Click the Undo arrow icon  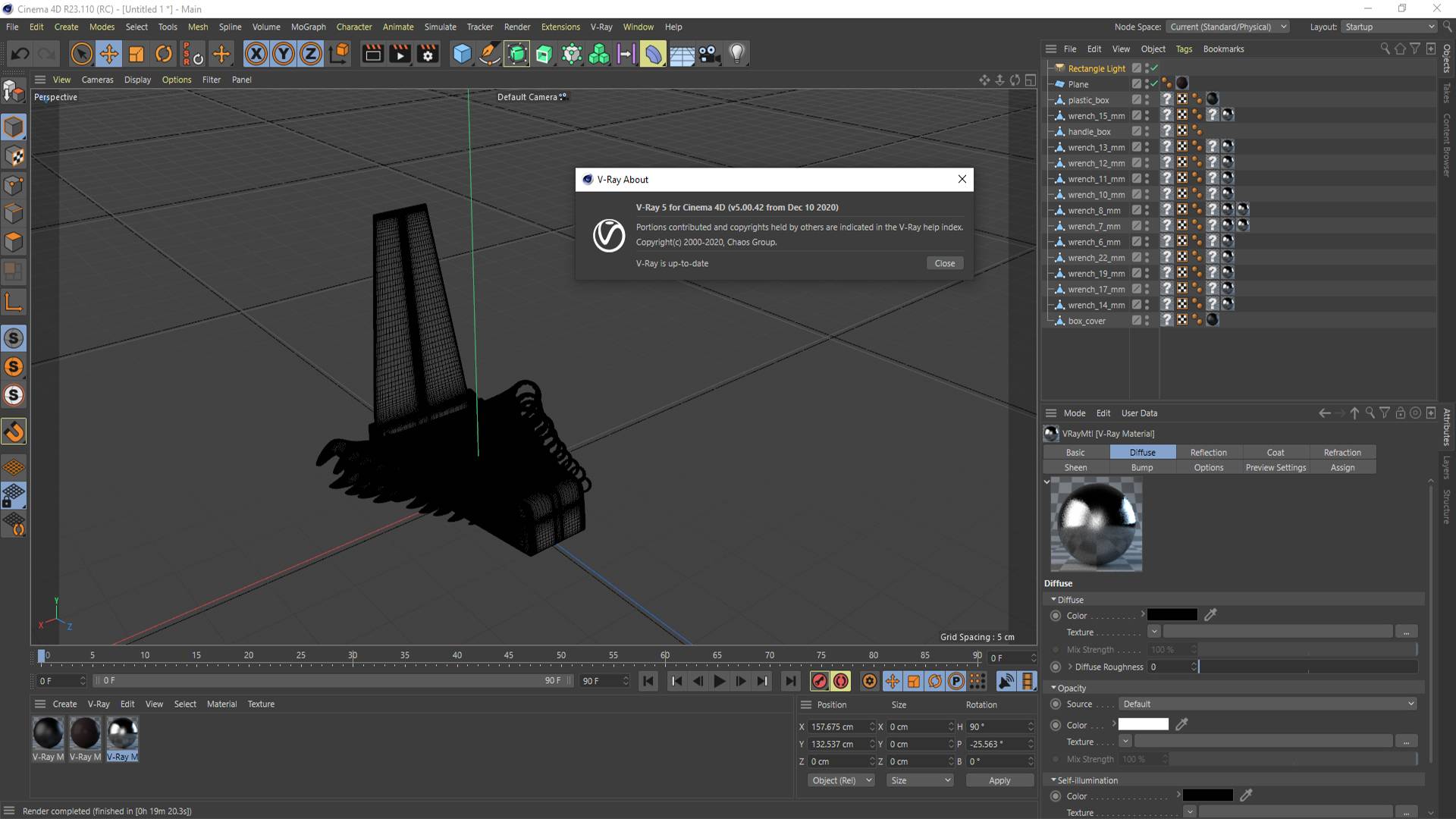(x=20, y=54)
